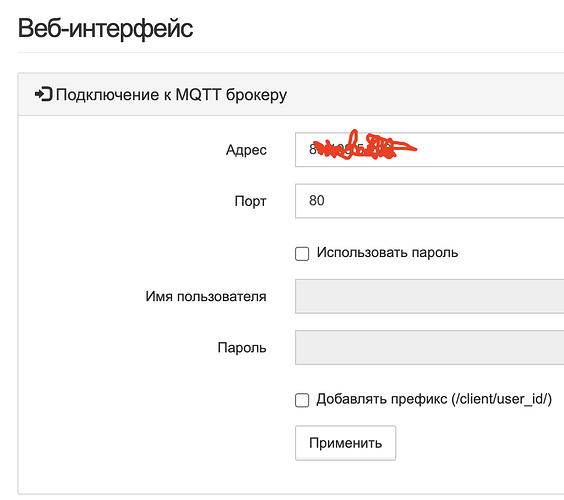Viewport: 564px width, 500px height.
Task: Click the Порт field containing 80
Action: point(429,201)
